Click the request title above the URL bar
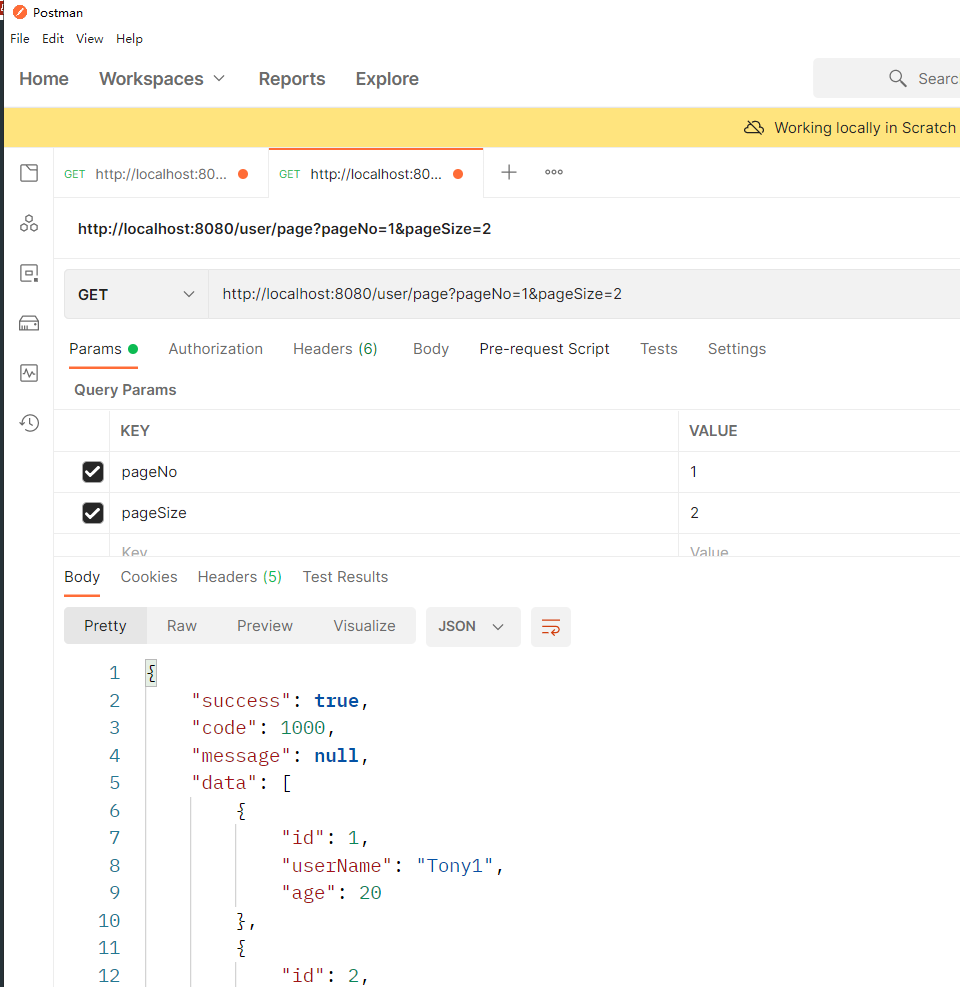Image resolution: width=960 pixels, height=987 pixels. [x=284, y=228]
